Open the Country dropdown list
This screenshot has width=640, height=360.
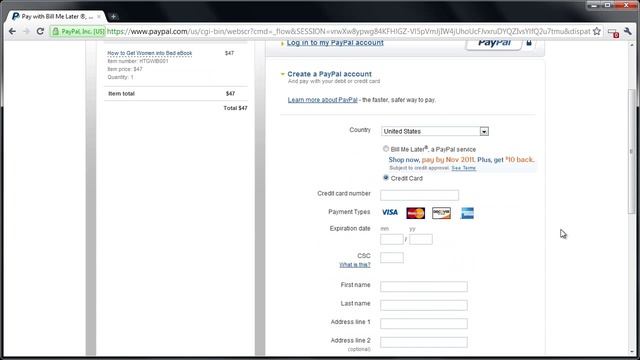coord(435,131)
